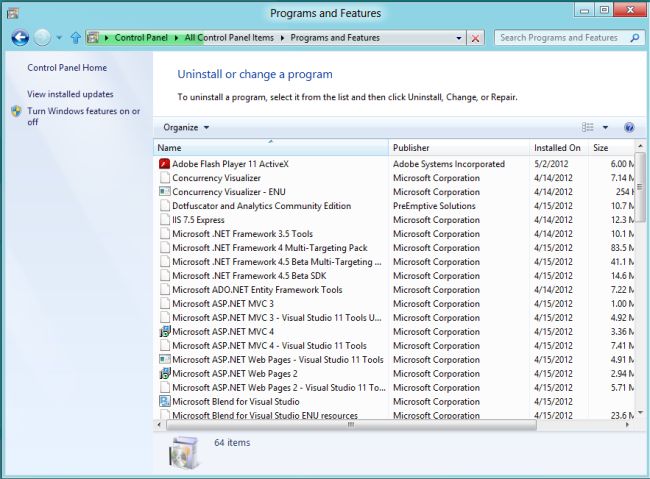
Task: Select Concurrency Visualizer - ENU icon
Action: pos(165,192)
